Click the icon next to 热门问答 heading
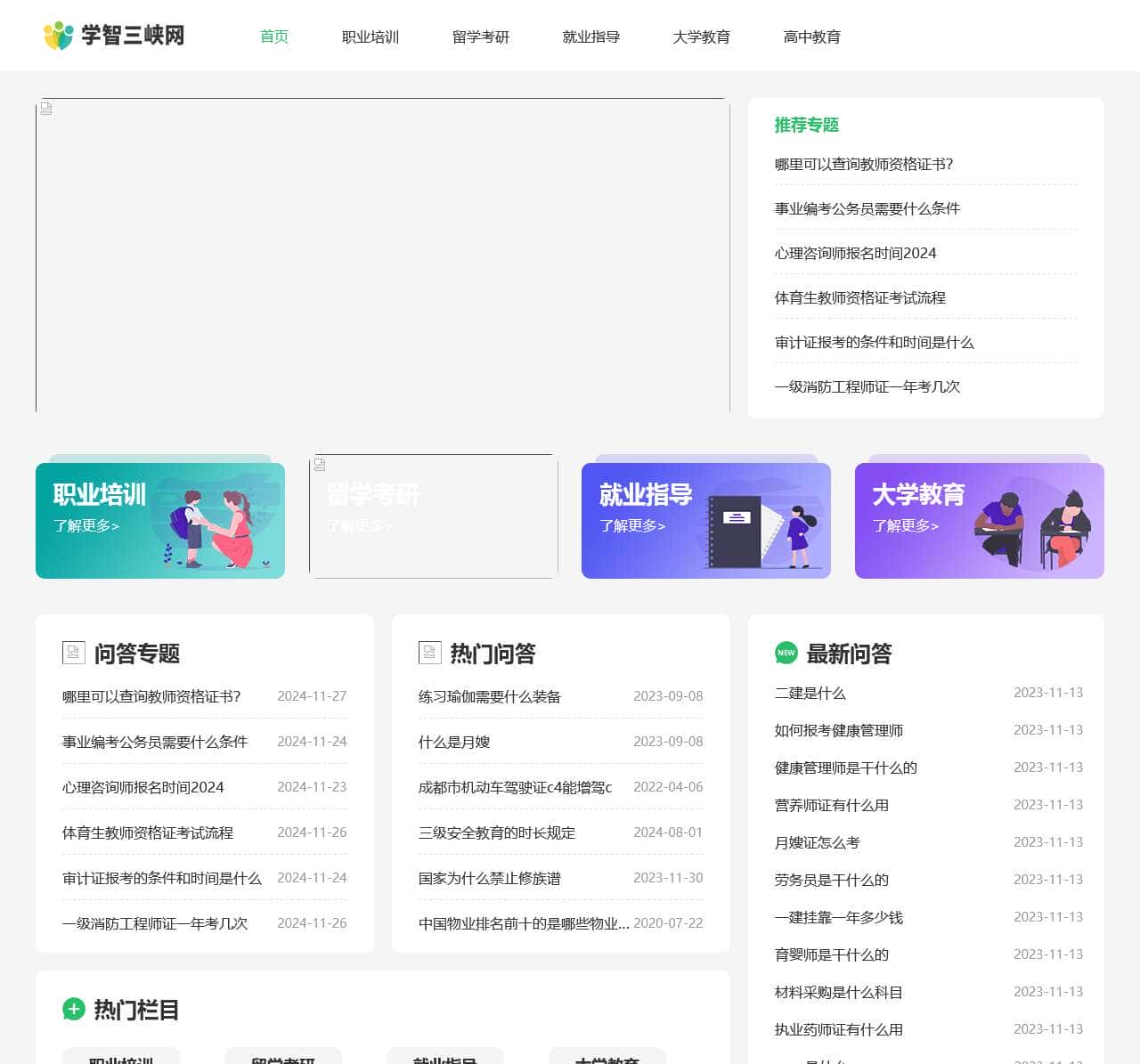The width and height of the screenshot is (1140, 1064). click(x=429, y=653)
